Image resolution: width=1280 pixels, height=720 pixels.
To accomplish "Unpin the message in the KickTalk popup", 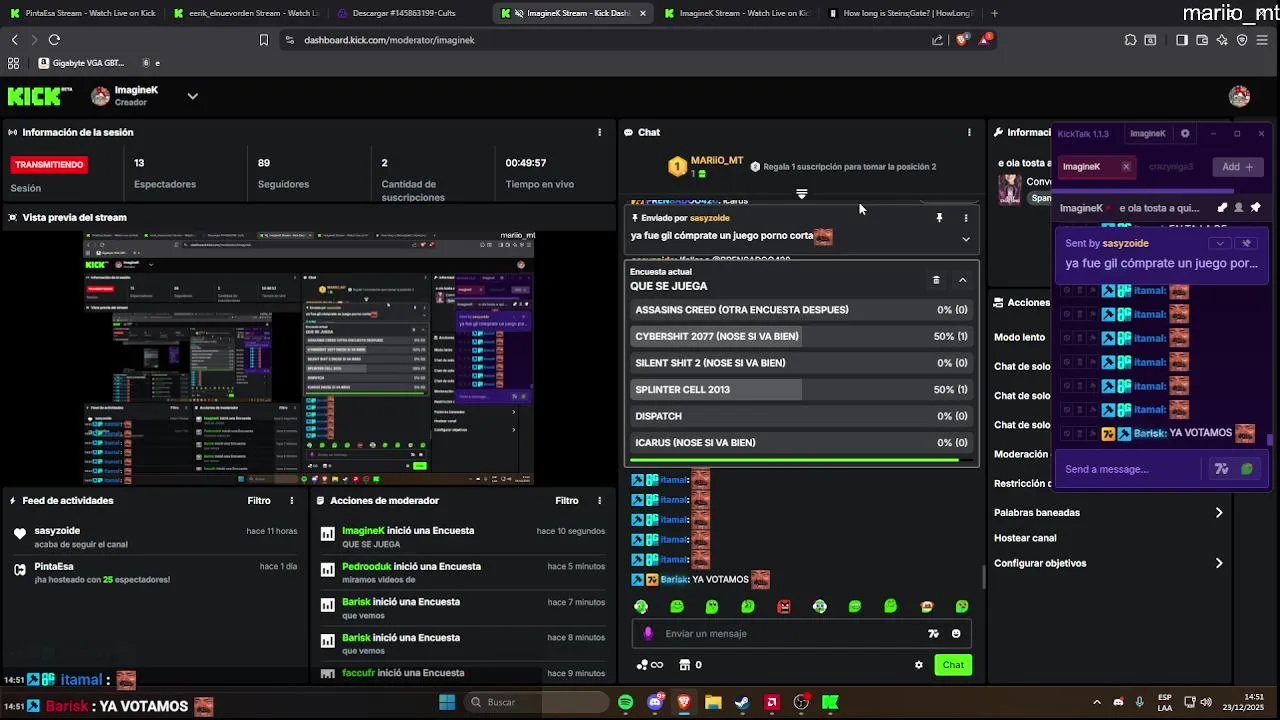I will [x=1246, y=243].
